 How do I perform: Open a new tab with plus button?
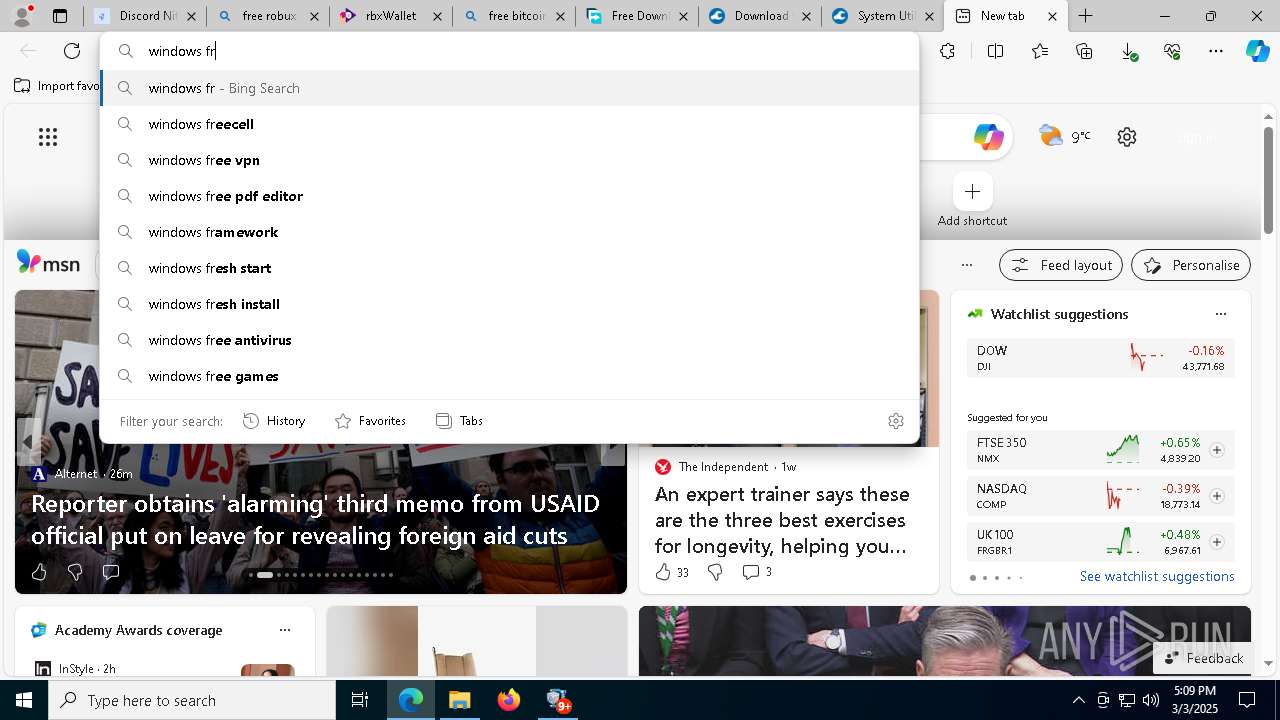(x=1085, y=16)
